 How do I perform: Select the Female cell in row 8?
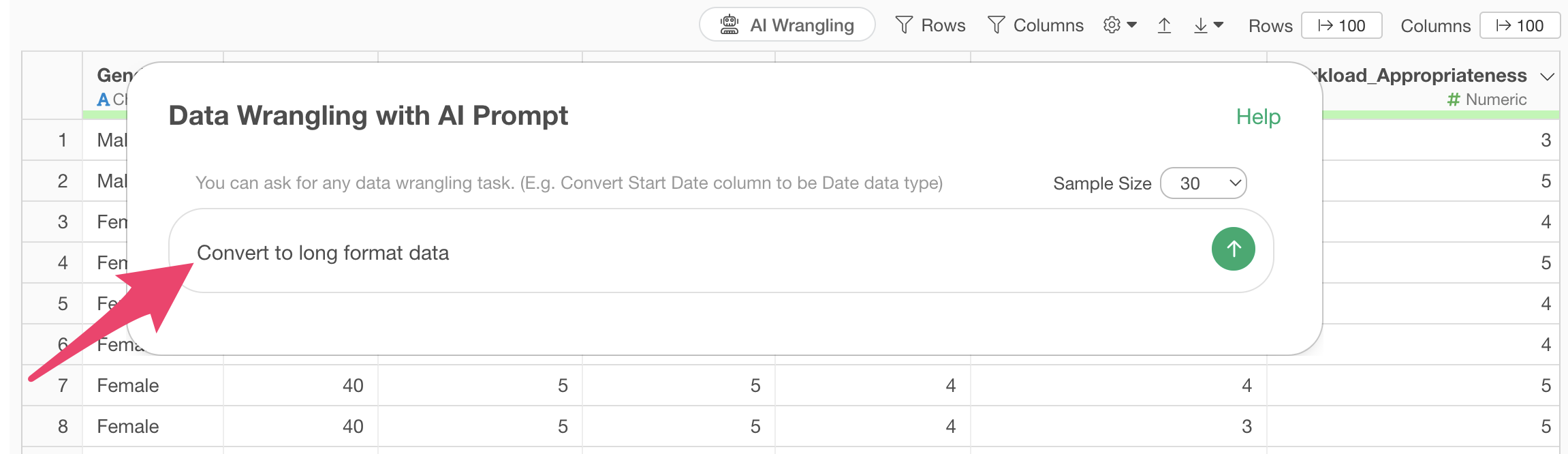[x=128, y=427]
